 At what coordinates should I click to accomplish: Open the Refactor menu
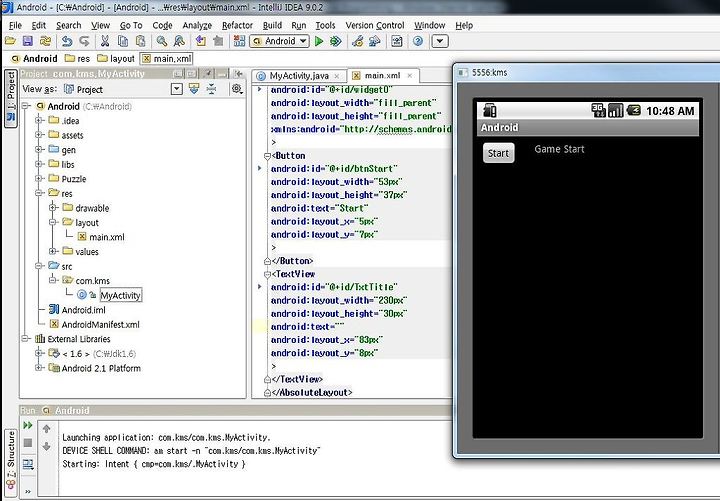(x=237, y=25)
